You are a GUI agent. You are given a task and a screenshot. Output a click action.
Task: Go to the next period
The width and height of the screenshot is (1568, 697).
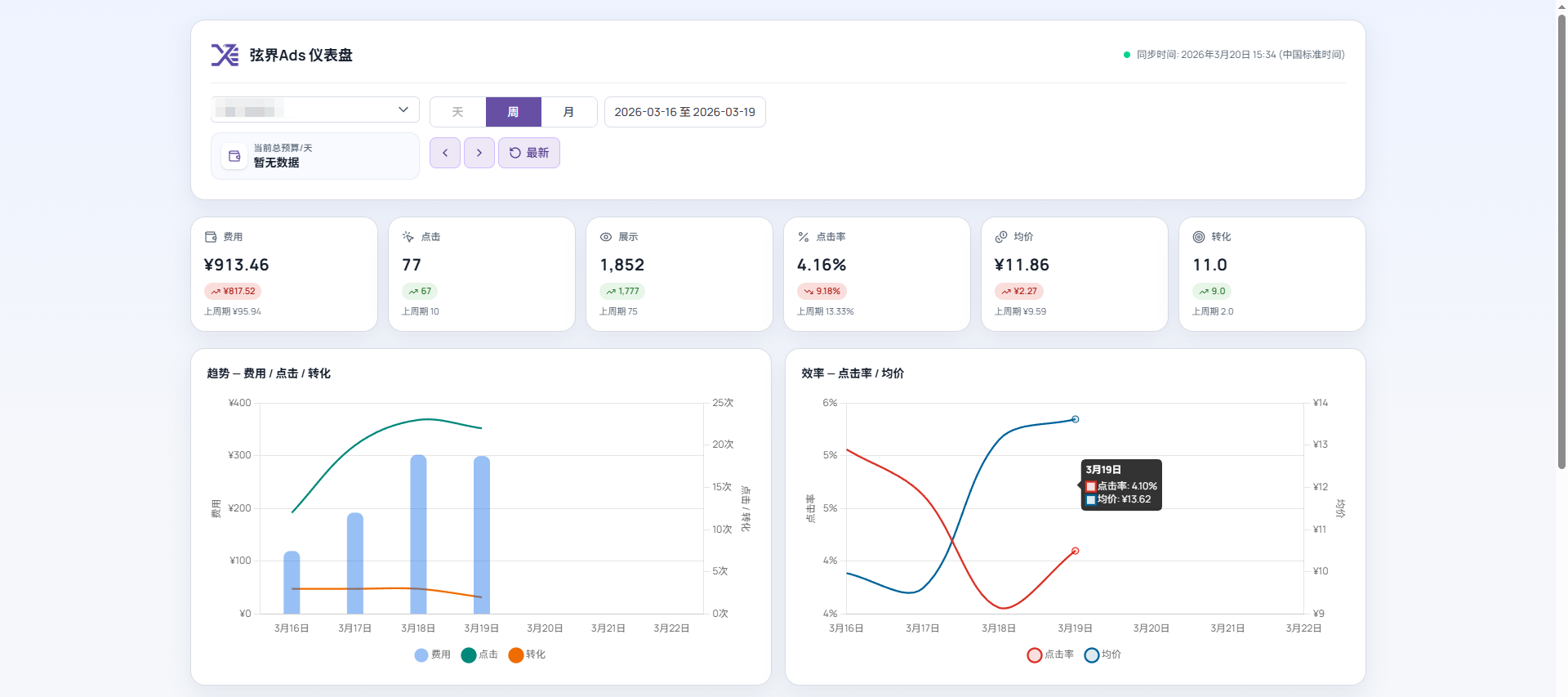tap(479, 153)
